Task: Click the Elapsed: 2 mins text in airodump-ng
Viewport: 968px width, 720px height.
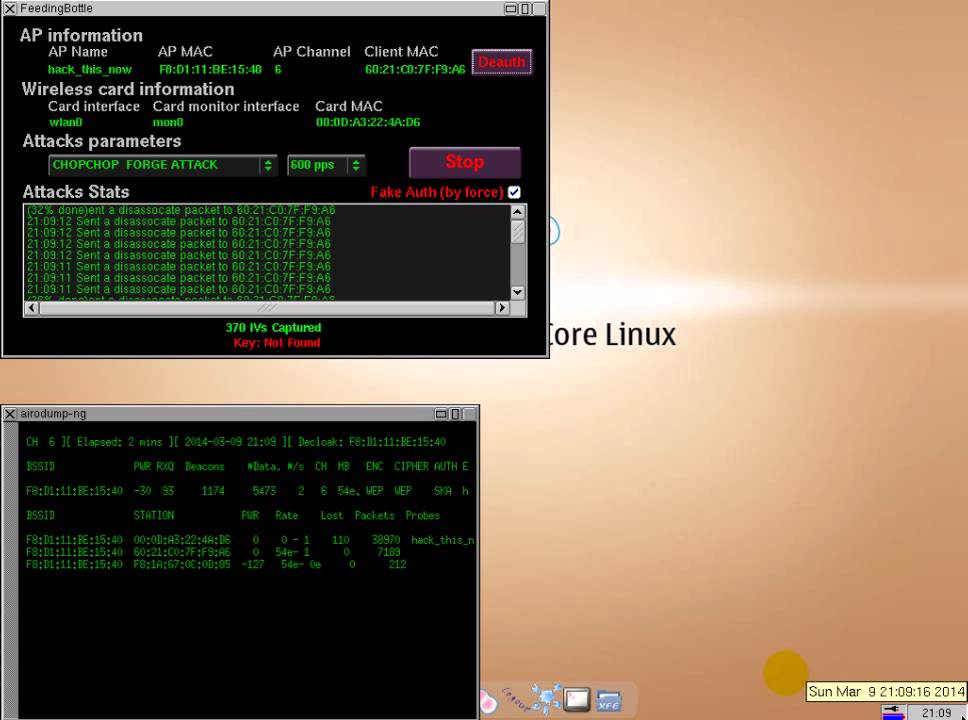Action: click(119, 442)
